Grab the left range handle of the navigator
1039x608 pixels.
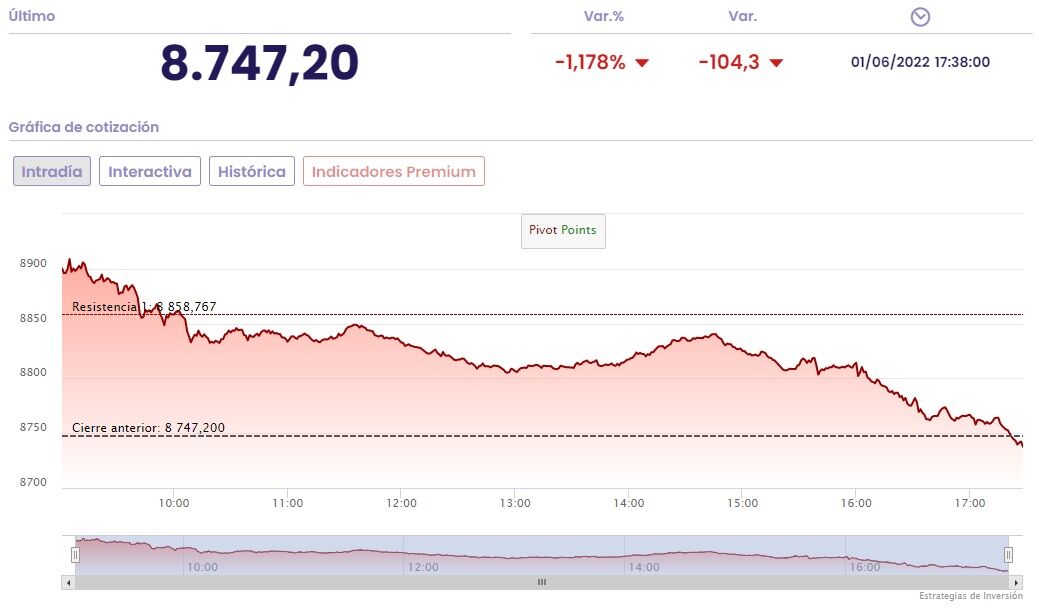tap(75, 554)
